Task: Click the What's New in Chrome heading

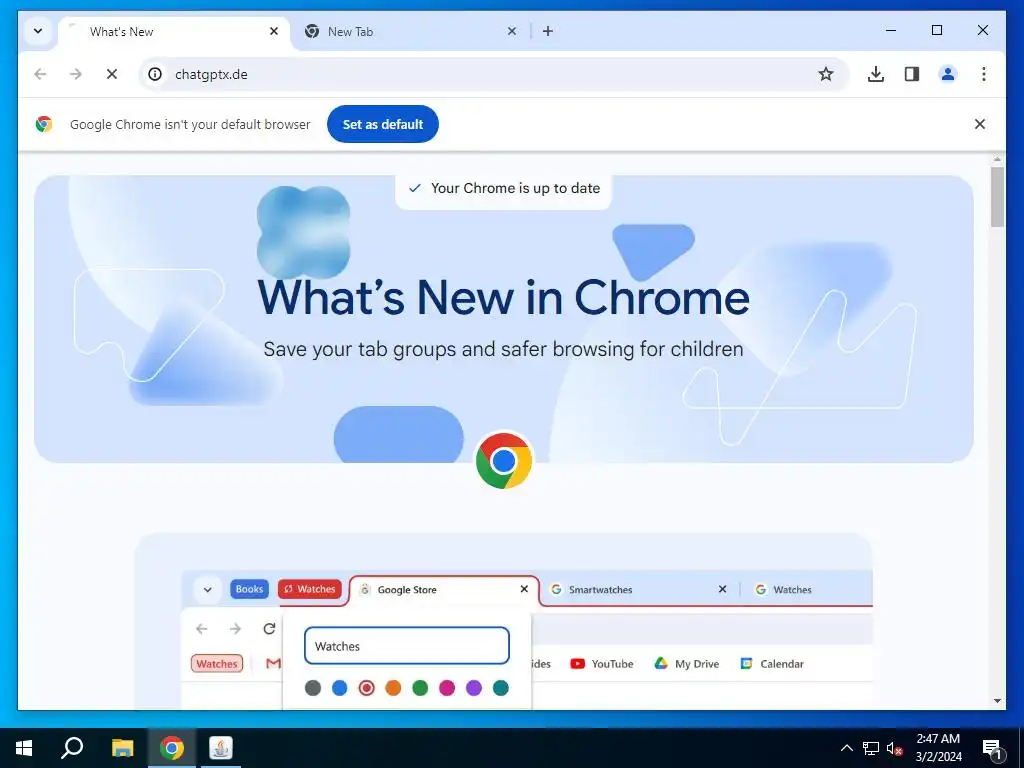Action: click(x=504, y=297)
